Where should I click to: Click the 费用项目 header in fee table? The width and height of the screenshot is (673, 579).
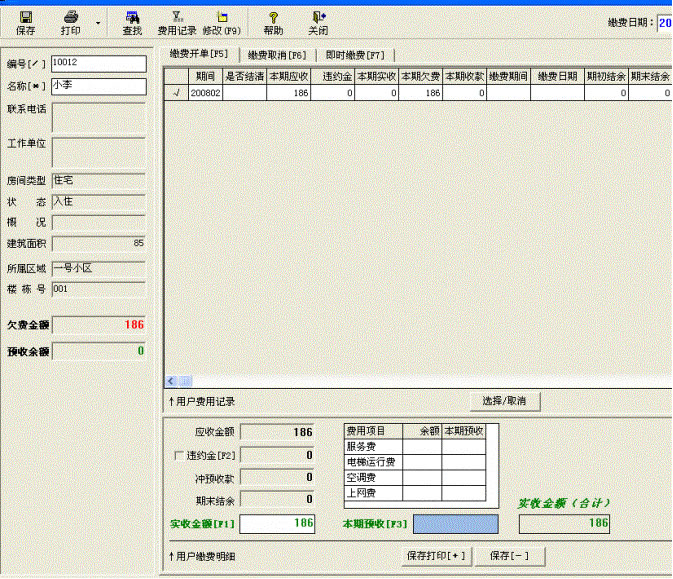[373, 431]
